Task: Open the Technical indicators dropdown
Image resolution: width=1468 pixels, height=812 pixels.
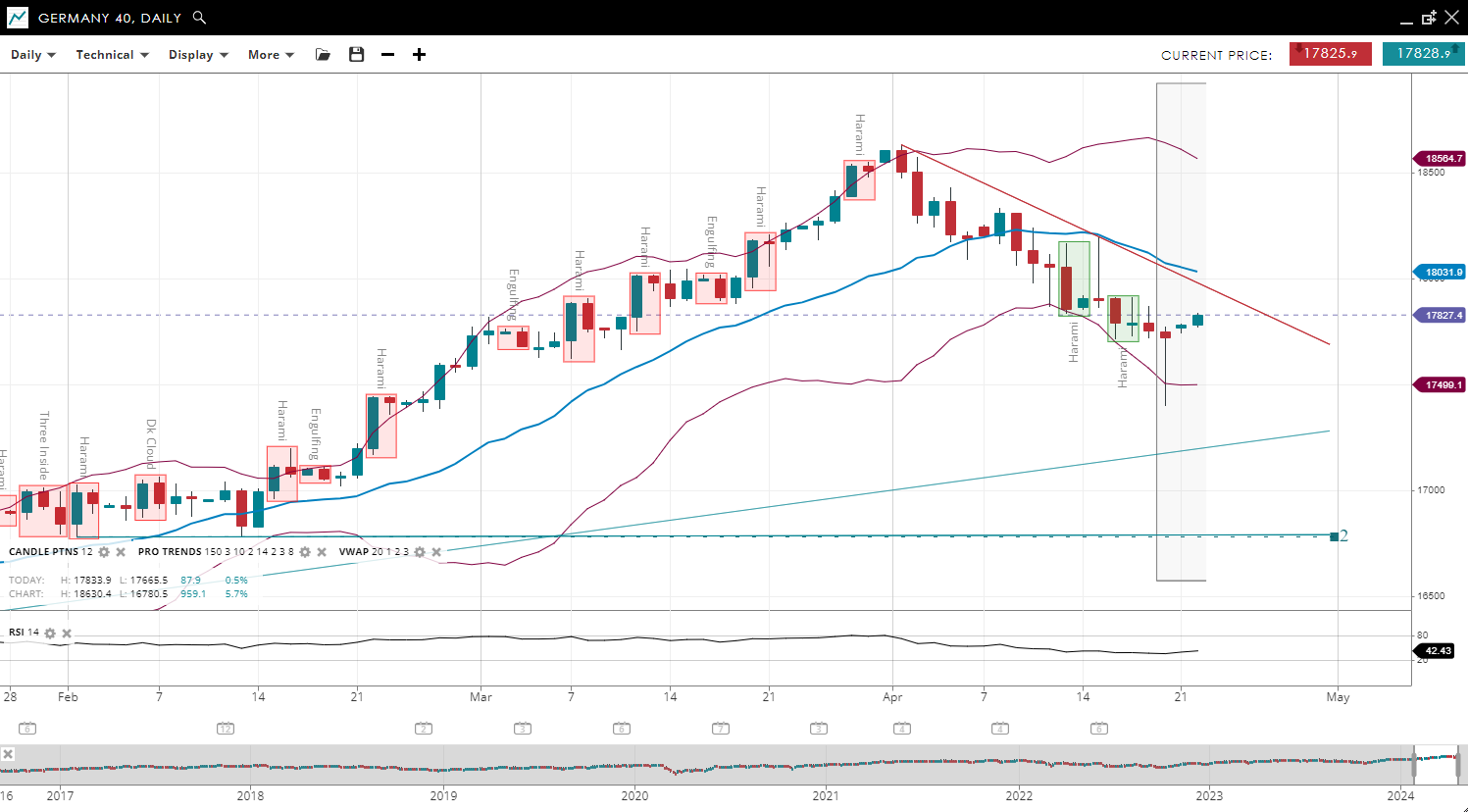Action: tap(112, 55)
